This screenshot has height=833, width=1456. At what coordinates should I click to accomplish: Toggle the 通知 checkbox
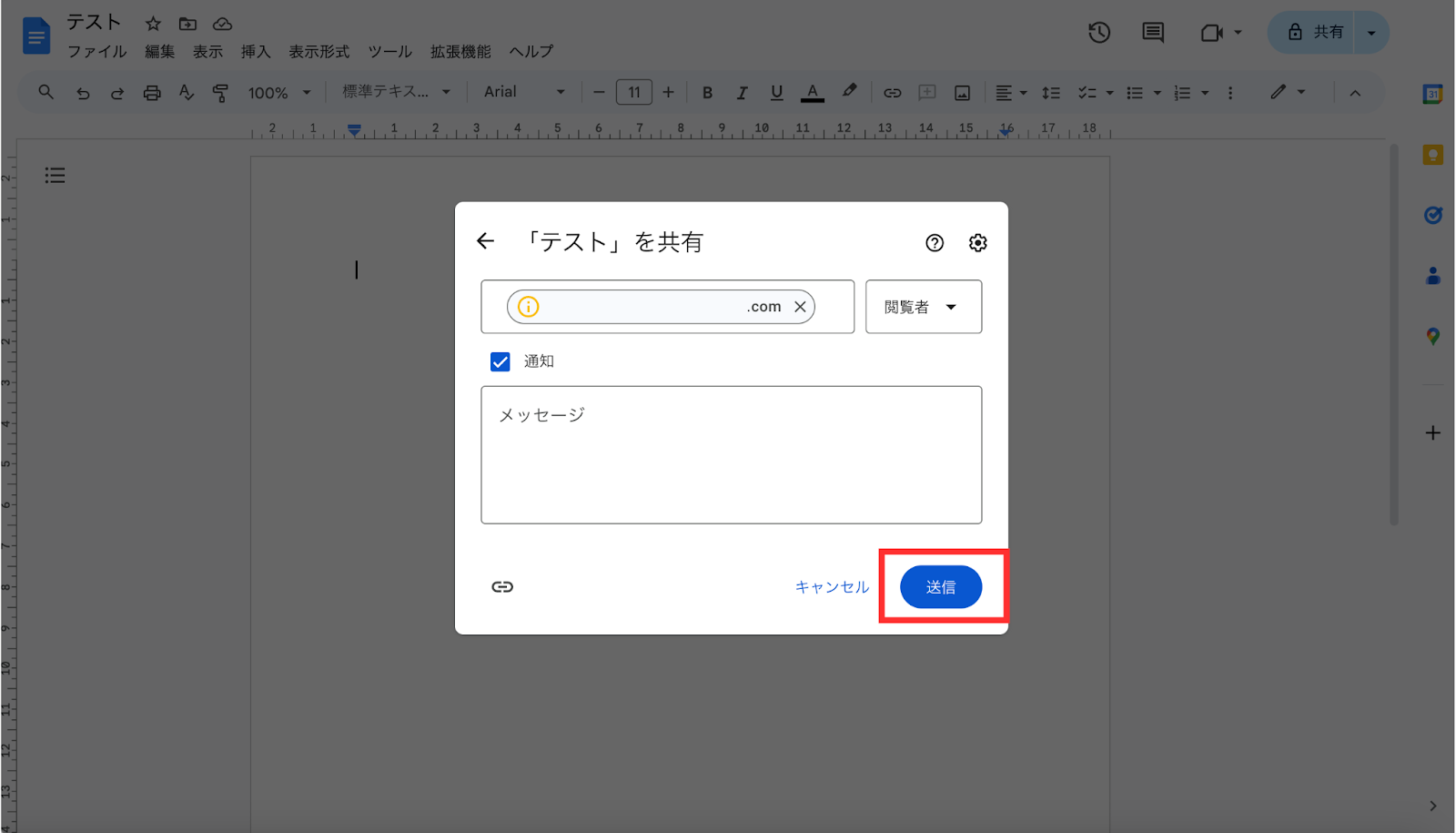500,361
